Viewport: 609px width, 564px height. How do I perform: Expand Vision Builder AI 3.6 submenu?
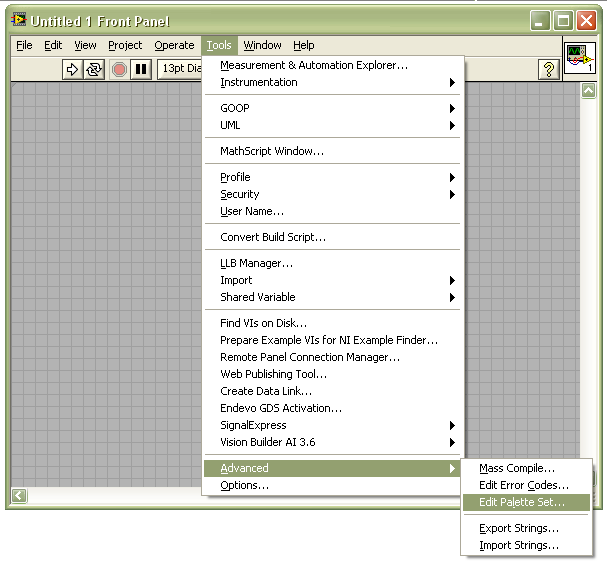pos(332,442)
